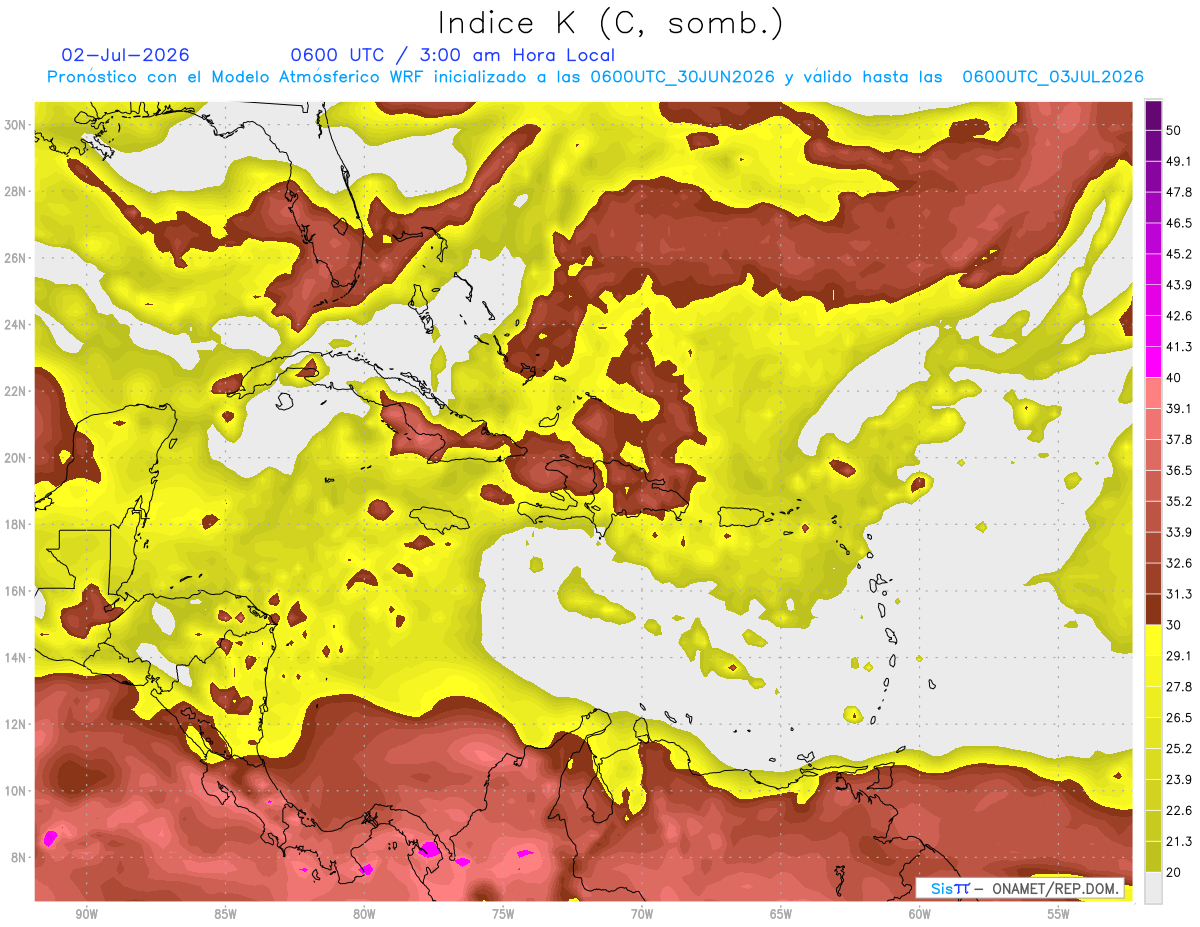The width and height of the screenshot is (1200, 927).
Task: Click color scale value '46.5'
Action: 1179,223
